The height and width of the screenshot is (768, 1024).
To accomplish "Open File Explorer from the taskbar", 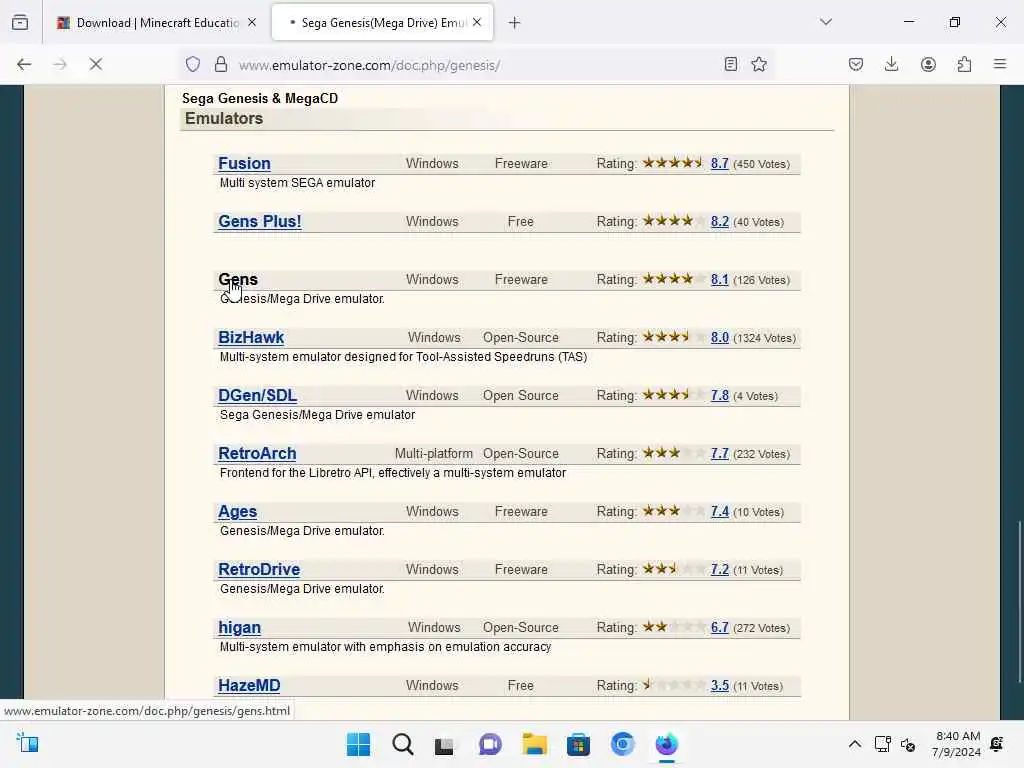I will 534,744.
